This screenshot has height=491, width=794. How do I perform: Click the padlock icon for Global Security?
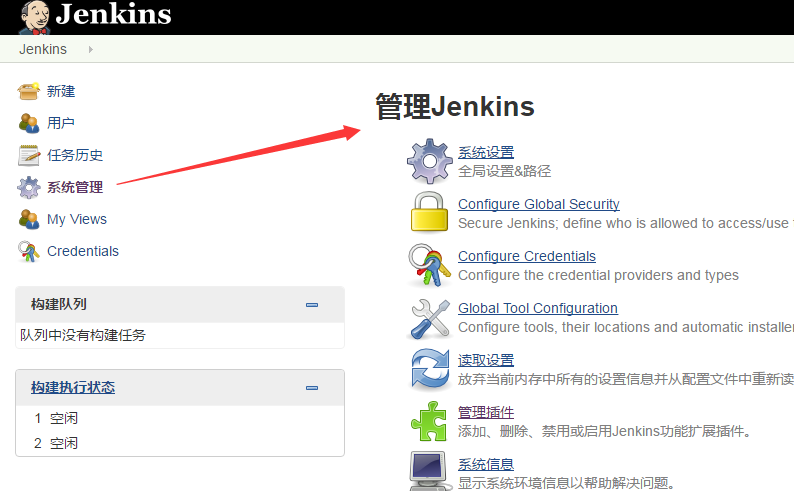(429, 212)
